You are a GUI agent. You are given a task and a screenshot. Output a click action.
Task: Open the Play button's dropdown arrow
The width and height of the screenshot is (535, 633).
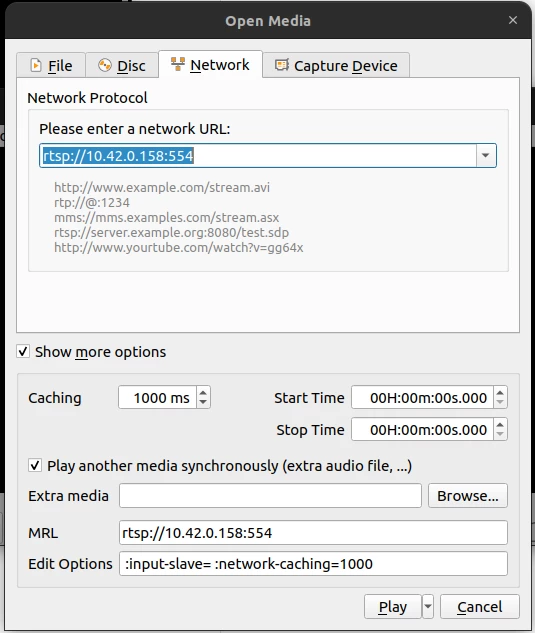click(x=428, y=606)
